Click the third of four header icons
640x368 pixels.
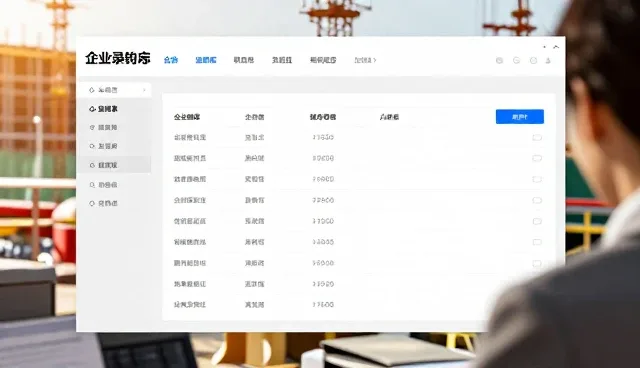[x=533, y=60]
